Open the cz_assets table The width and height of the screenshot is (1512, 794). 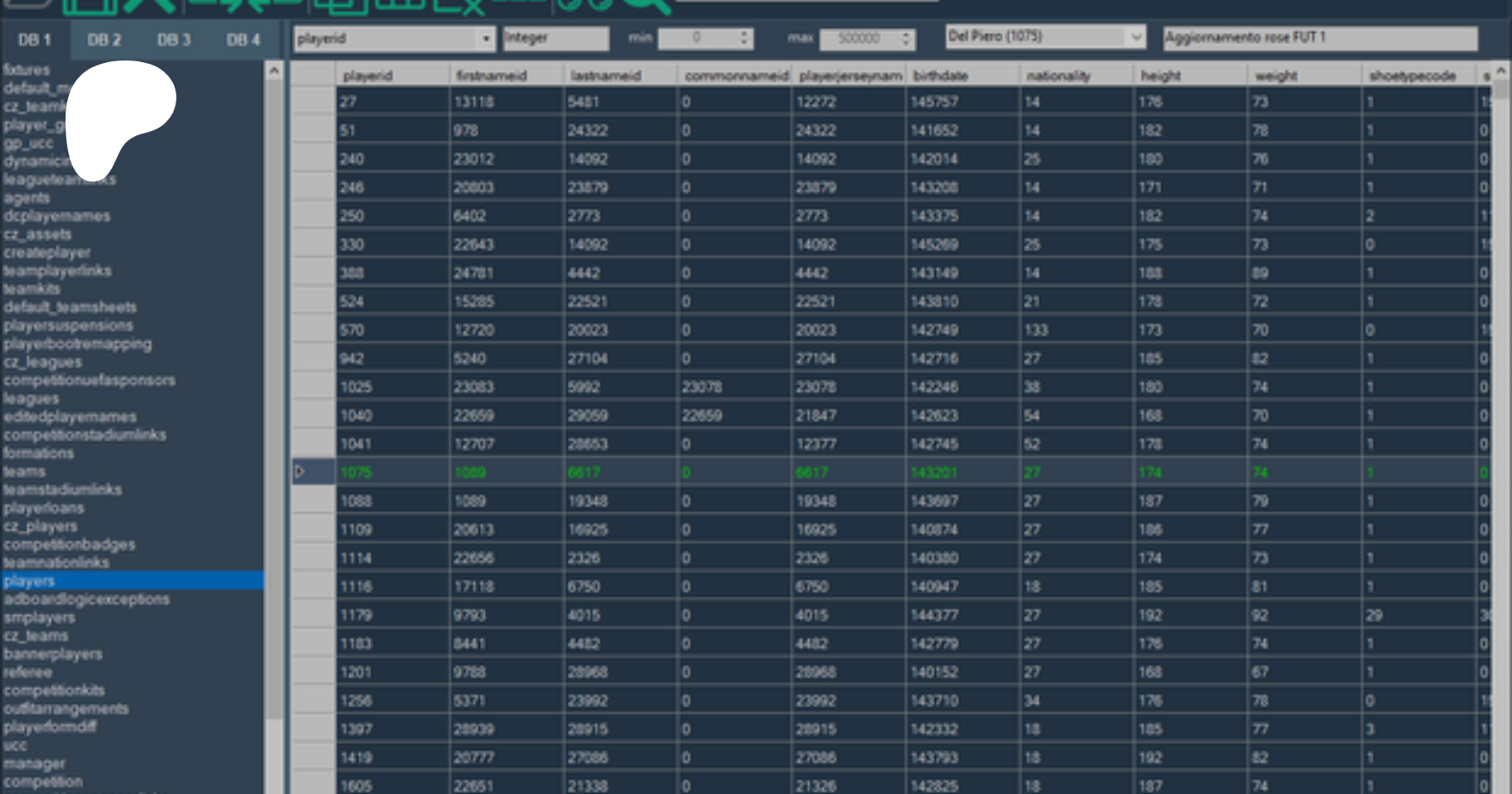[38, 234]
